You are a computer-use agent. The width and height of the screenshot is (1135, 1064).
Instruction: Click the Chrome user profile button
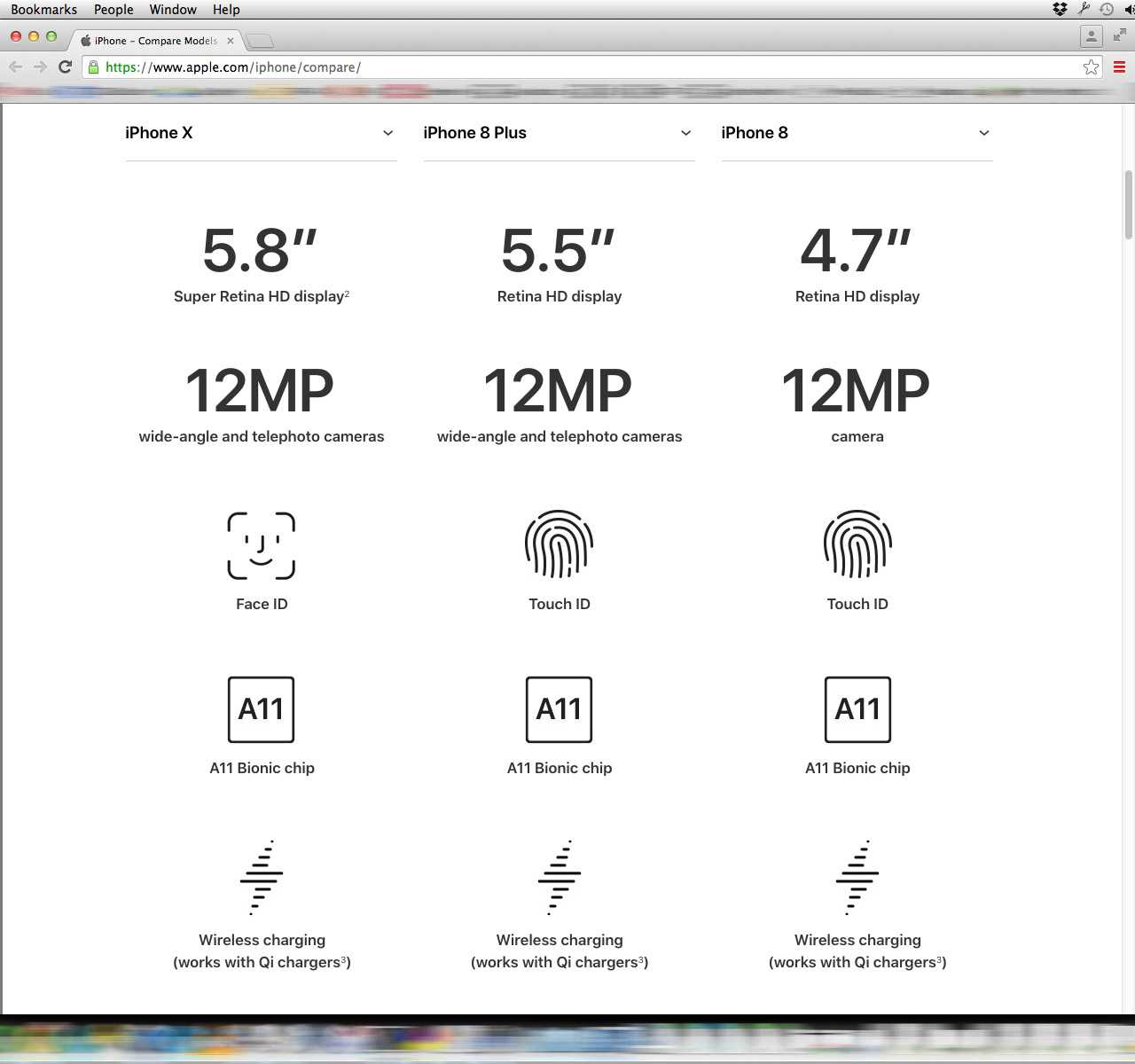click(x=1091, y=36)
